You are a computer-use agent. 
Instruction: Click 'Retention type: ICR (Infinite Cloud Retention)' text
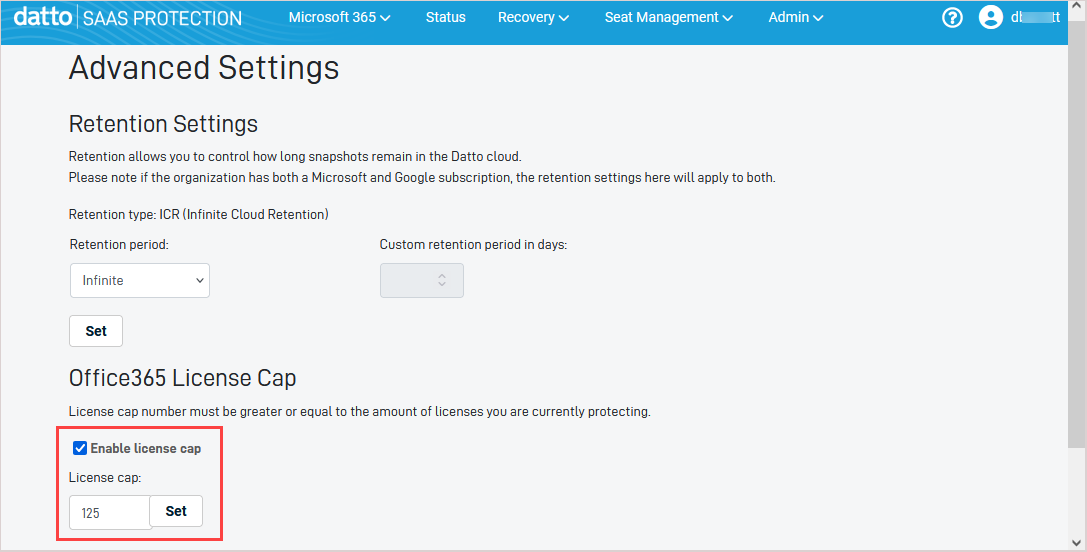pos(198,214)
